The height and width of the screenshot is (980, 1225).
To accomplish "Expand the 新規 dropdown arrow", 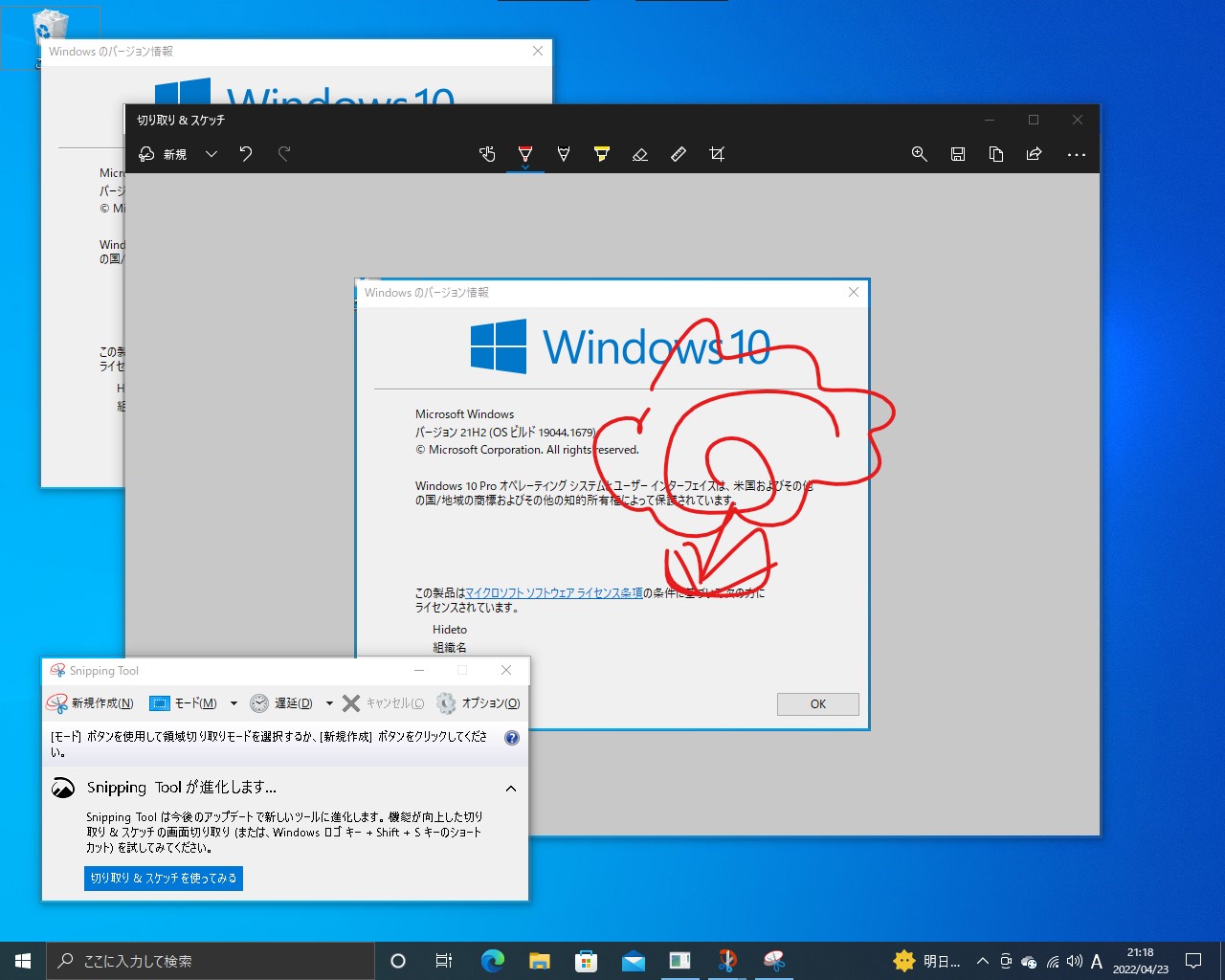I will pyautogui.click(x=211, y=153).
